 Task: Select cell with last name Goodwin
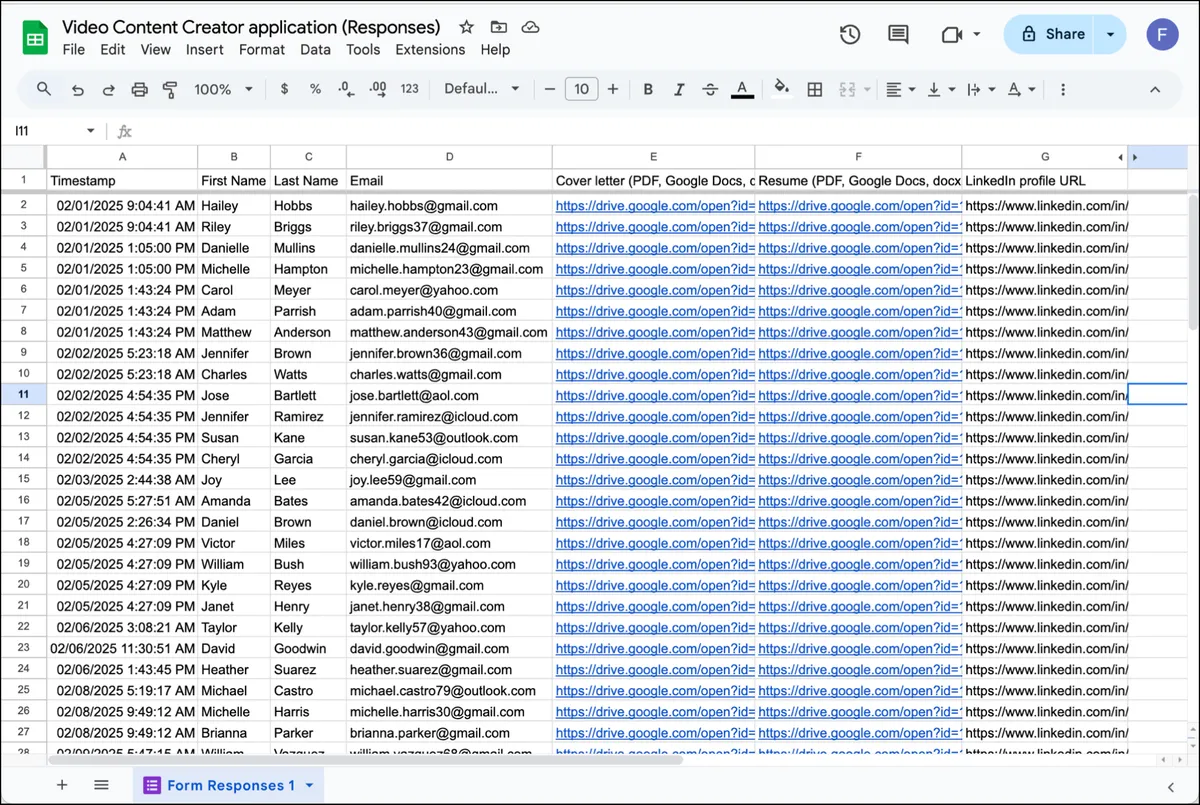pyautogui.click(x=308, y=649)
